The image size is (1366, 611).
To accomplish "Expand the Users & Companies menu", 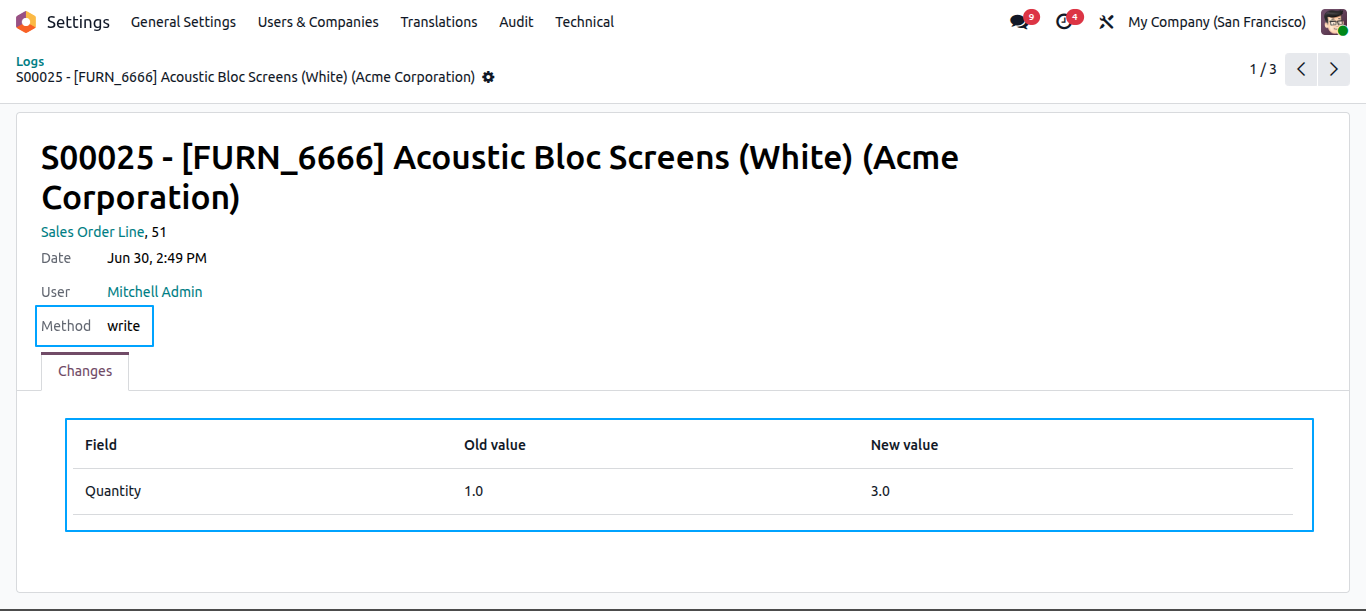I will click(318, 22).
